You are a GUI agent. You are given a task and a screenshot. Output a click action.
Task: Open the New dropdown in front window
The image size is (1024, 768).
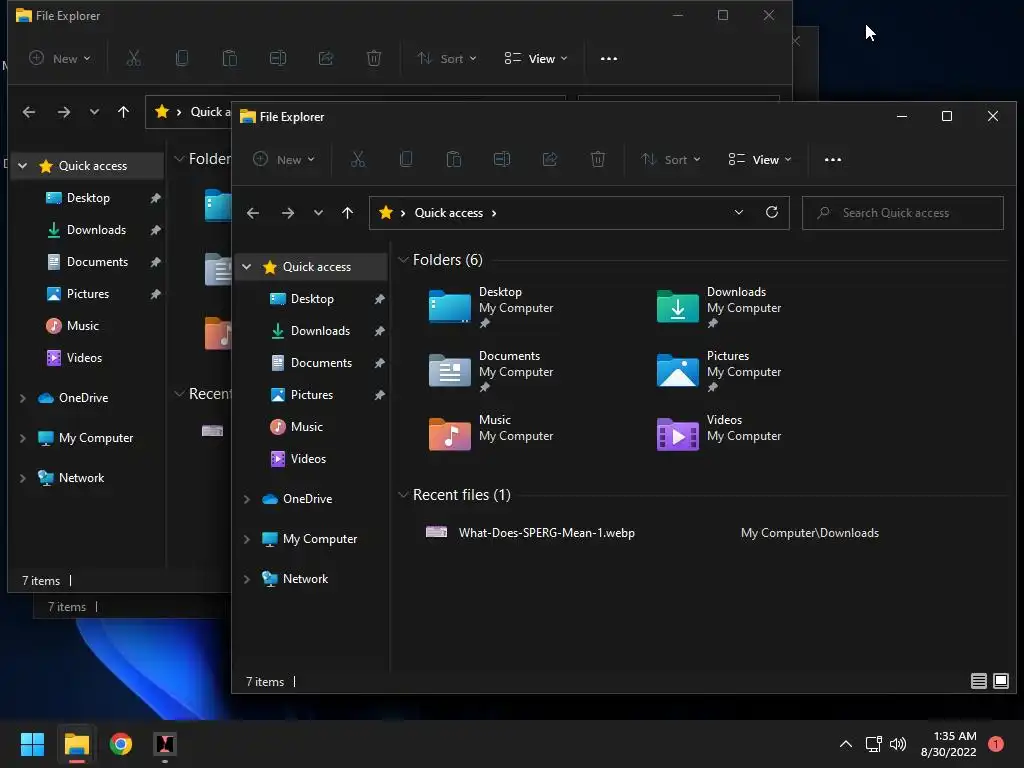284,159
